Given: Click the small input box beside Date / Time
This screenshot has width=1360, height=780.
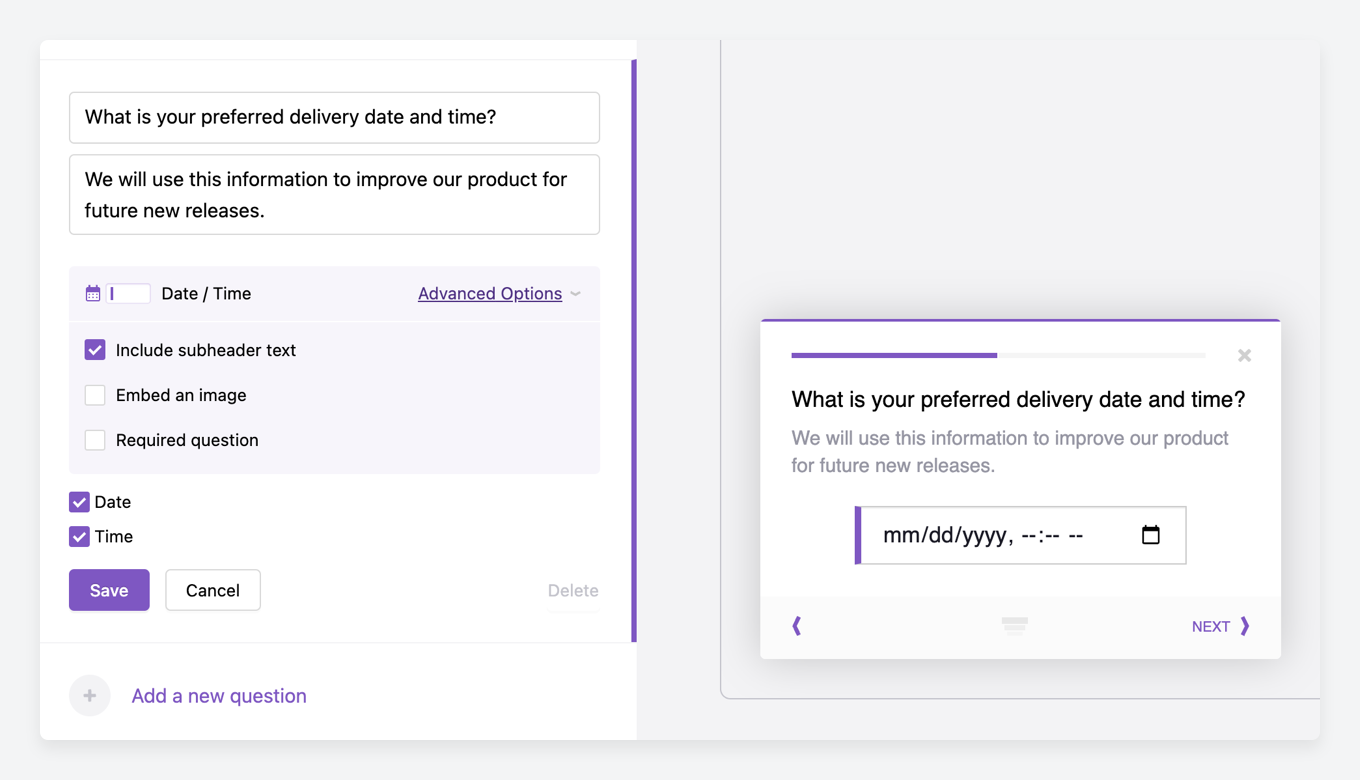Looking at the screenshot, I should point(129,294).
